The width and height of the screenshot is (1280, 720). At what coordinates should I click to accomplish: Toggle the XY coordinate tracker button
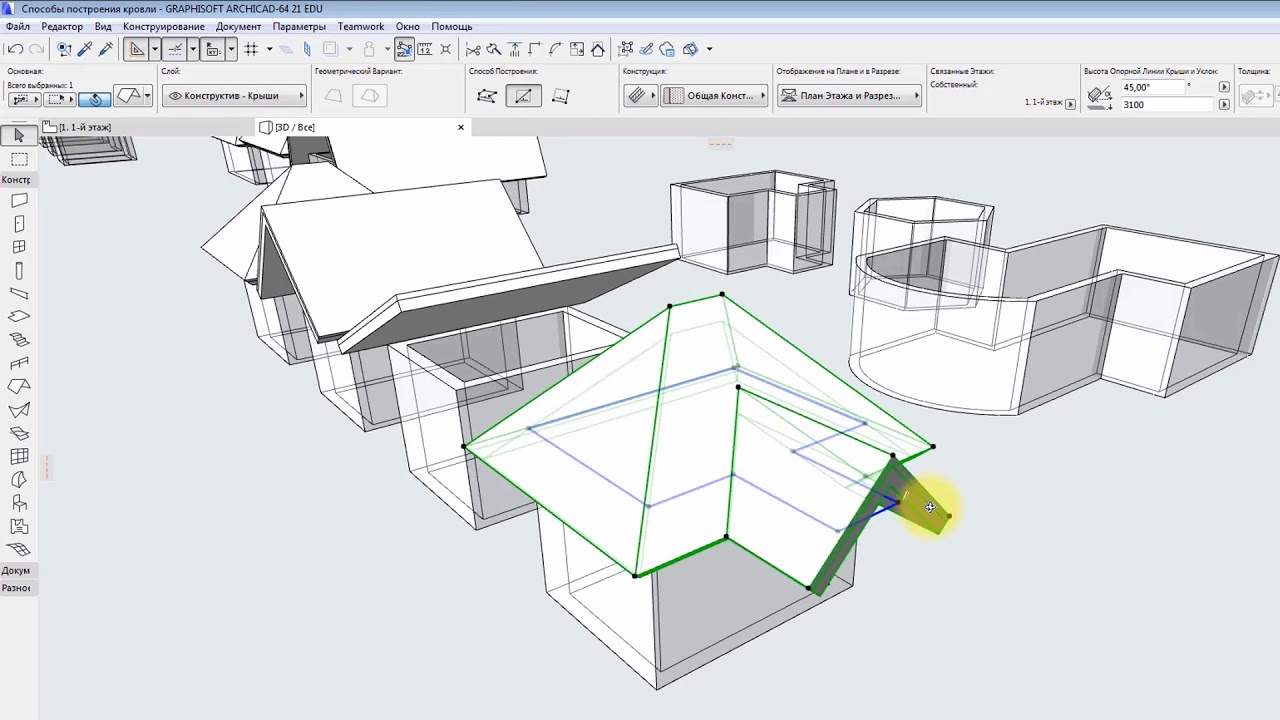(213, 49)
